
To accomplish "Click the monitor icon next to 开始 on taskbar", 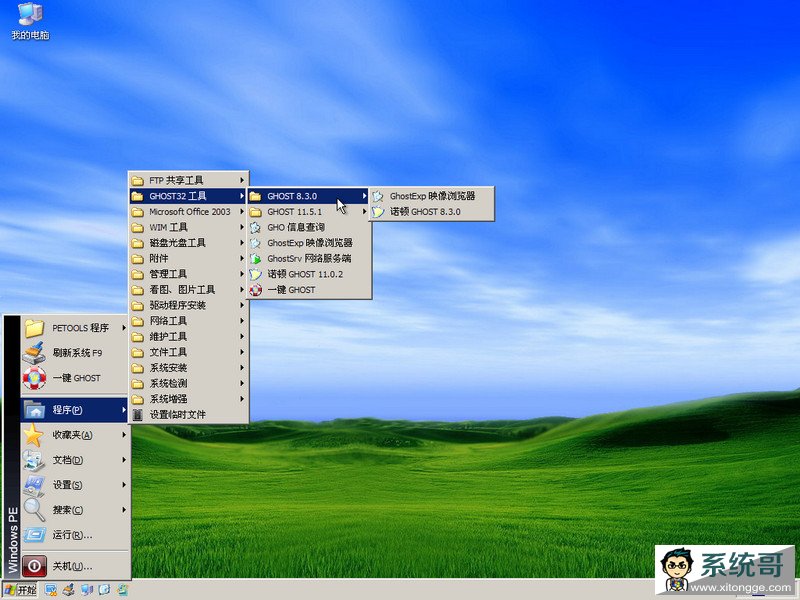I will pyautogui.click(x=51, y=590).
